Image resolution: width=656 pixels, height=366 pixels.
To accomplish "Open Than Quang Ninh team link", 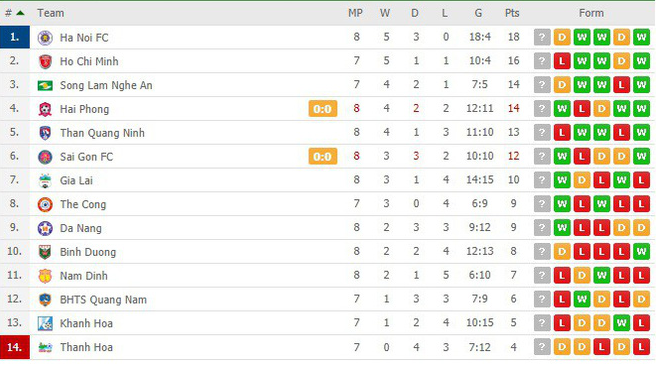I will [x=102, y=133].
